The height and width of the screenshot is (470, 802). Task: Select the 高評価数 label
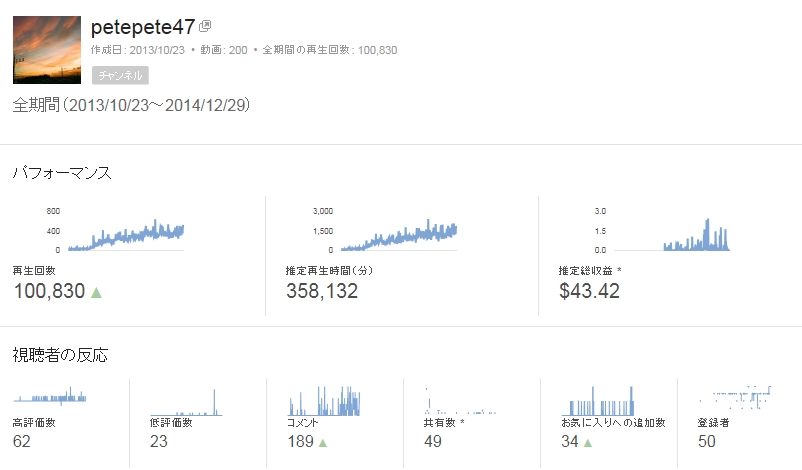[34, 422]
